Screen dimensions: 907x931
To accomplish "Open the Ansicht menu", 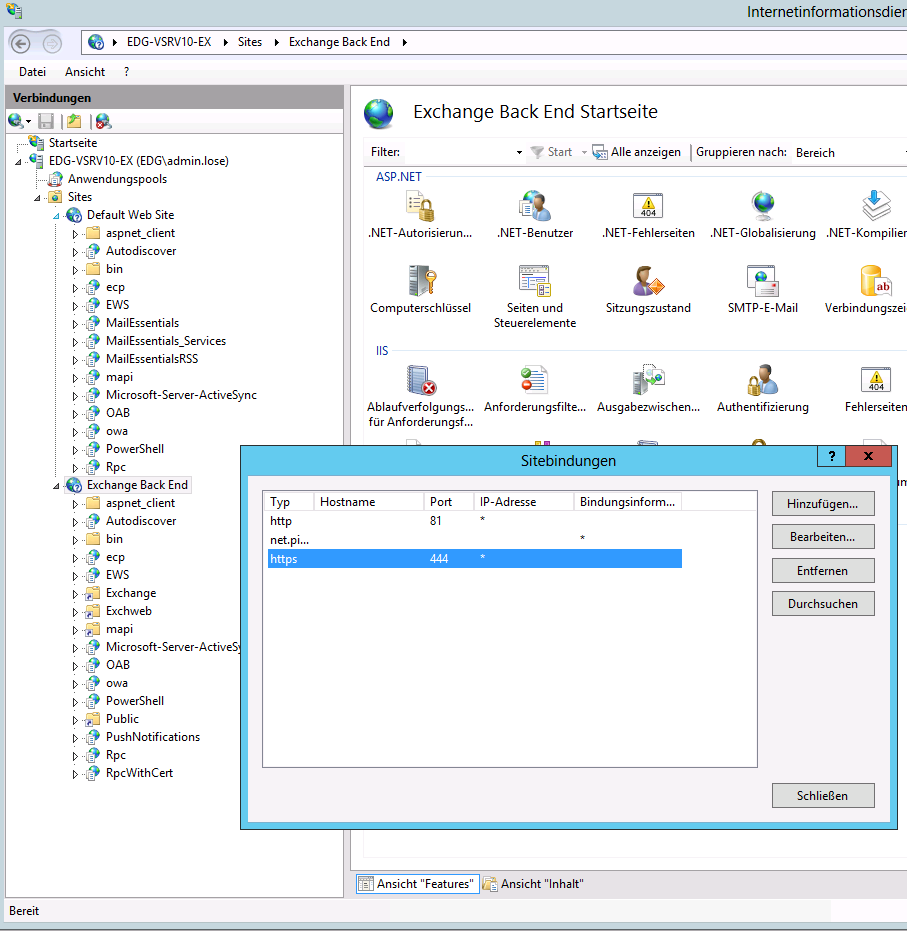I will (85, 72).
